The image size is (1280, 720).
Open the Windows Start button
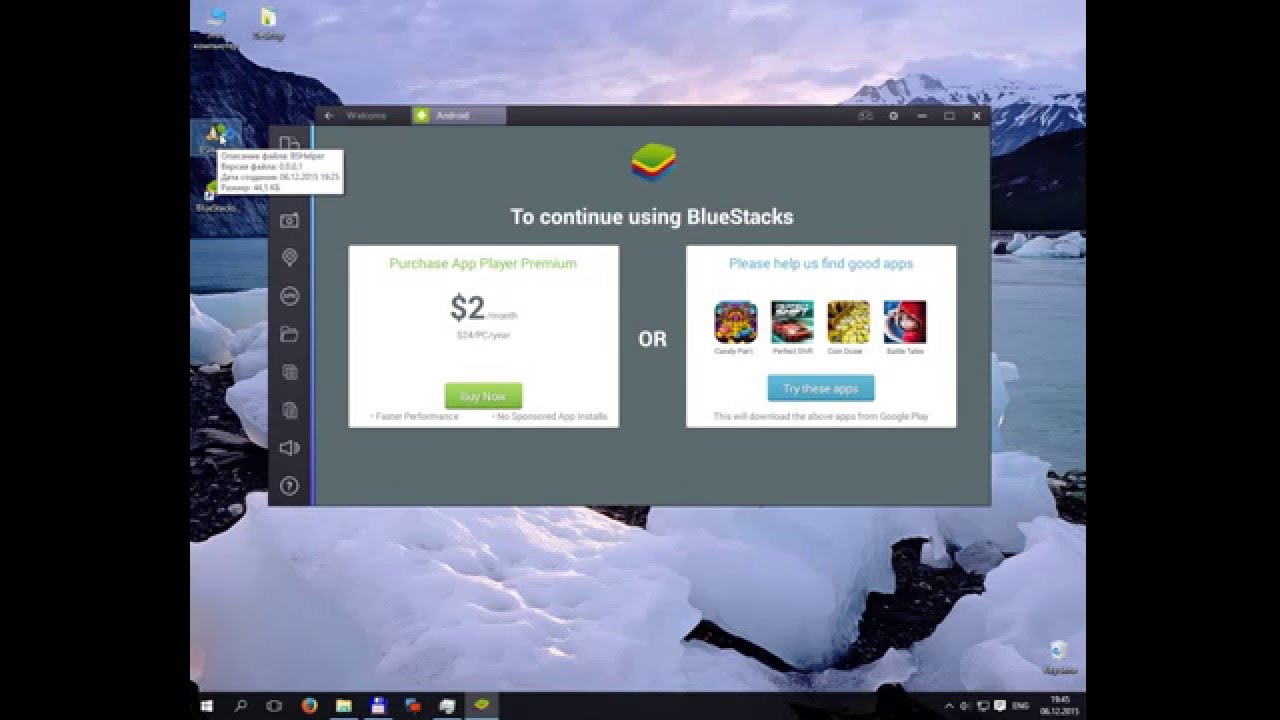point(207,706)
